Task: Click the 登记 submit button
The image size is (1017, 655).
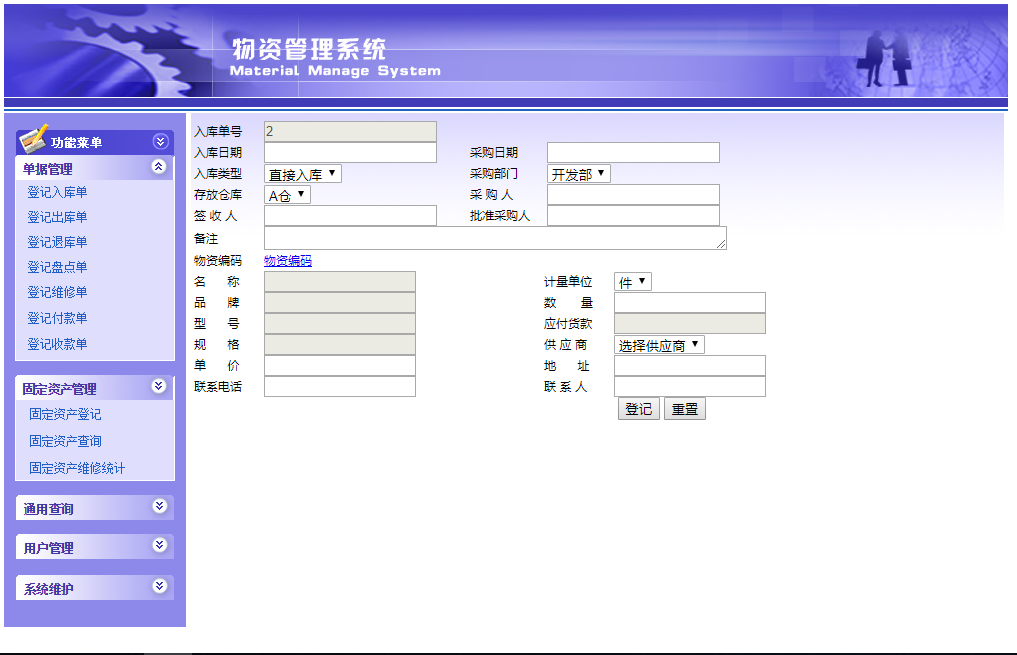Action: tap(638, 409)
